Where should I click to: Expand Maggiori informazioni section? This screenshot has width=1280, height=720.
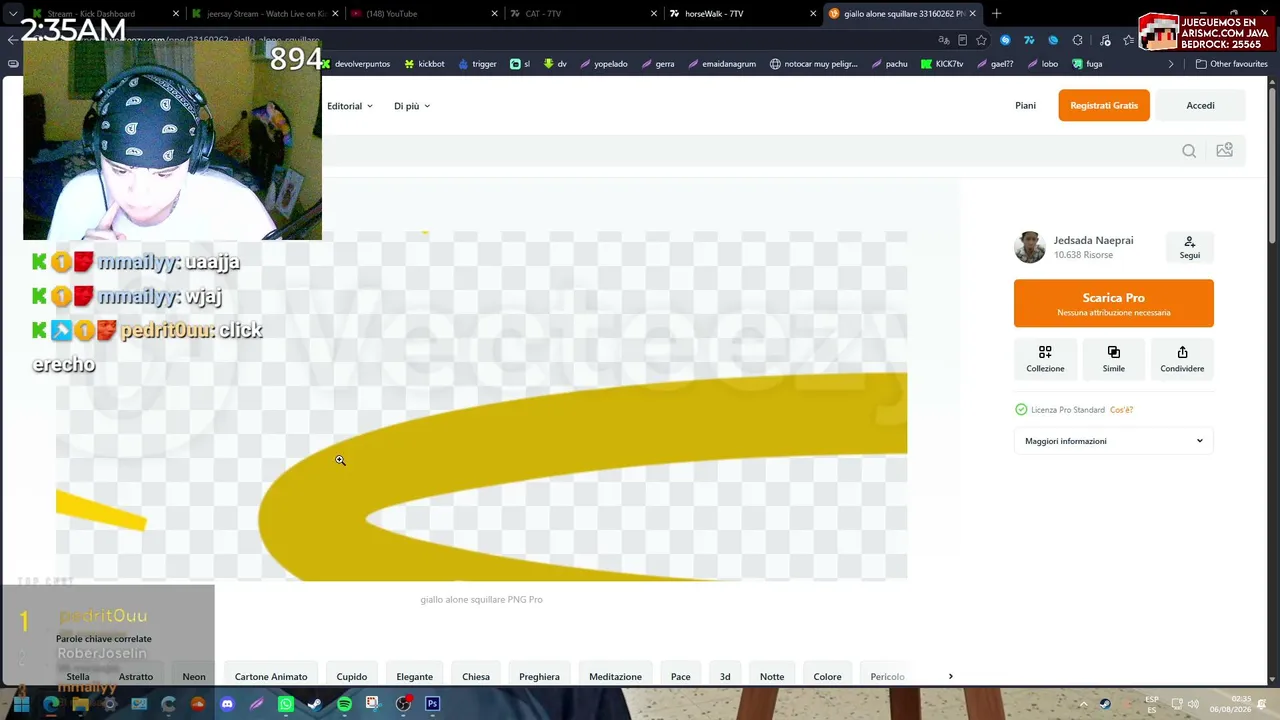(x=1114, y=441)
